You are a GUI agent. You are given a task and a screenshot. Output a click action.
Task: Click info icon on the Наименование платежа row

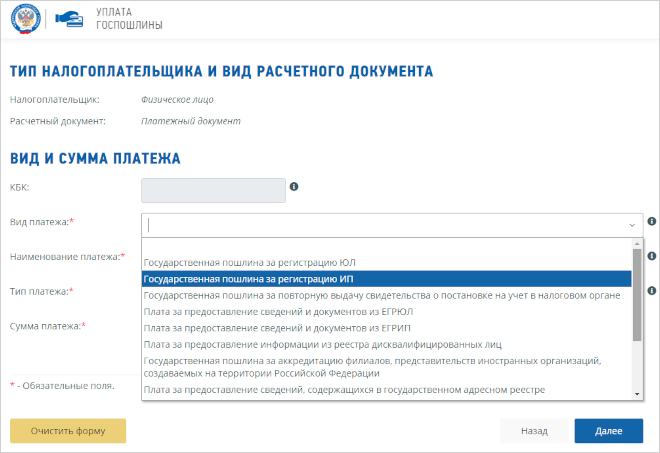click(x=652, y=256)
